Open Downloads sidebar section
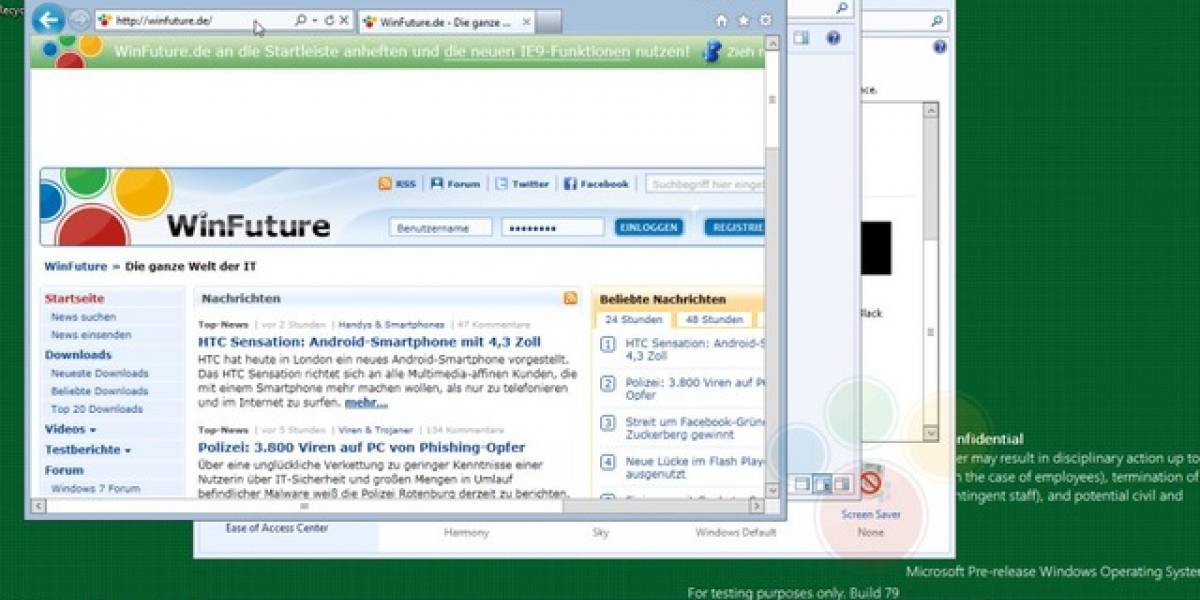Viewport: 1200px width, 600px height. (x=78, y=354)
